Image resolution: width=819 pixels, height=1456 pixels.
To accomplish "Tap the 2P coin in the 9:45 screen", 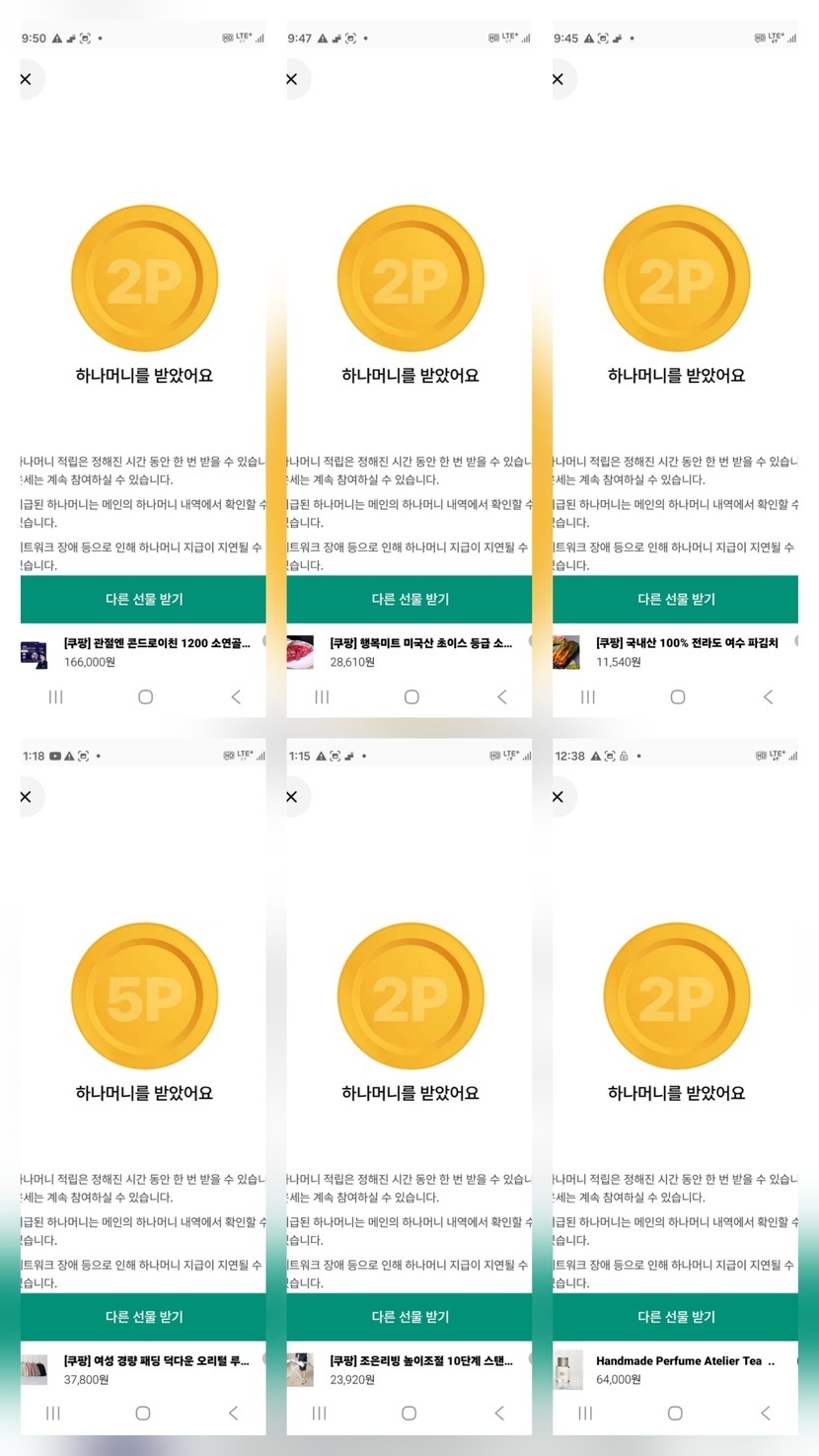I will click(676, 278).
